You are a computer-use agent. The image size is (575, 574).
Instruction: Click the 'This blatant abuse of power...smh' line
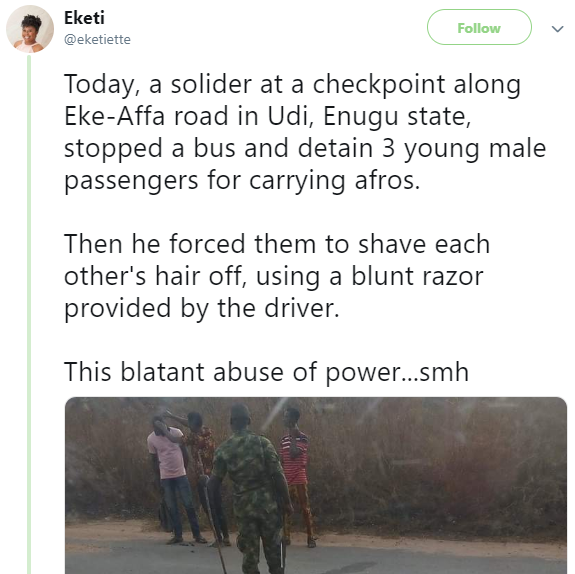266,372
